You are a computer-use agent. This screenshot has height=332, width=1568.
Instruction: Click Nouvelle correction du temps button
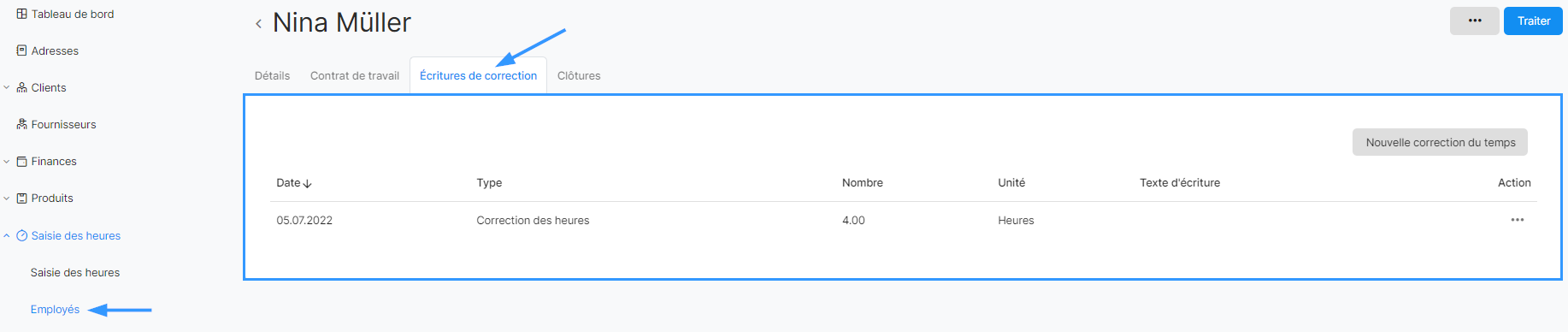[1440, 142]
